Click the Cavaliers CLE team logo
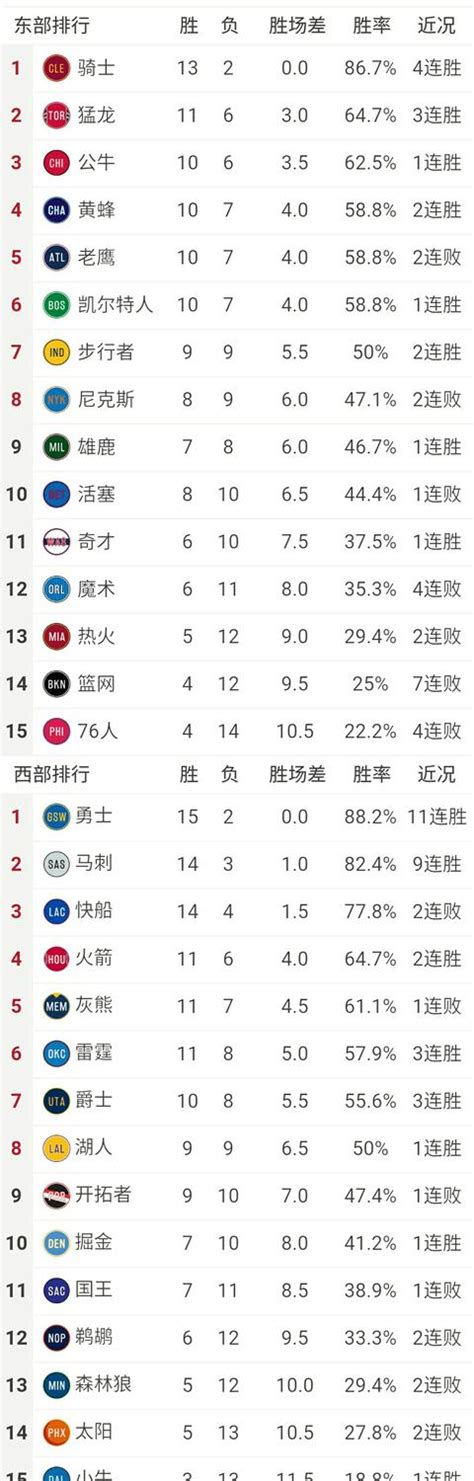Viewport: 474px width, 1481px height. click(x=57, y=68)
